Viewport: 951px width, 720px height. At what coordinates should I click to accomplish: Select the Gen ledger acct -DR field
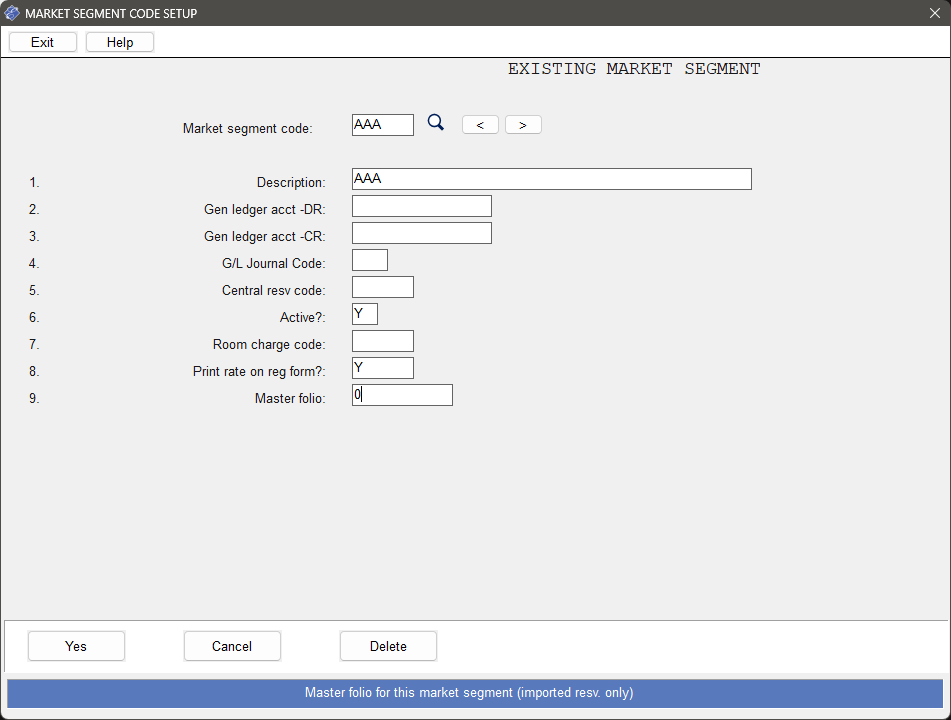coord(421,206)
